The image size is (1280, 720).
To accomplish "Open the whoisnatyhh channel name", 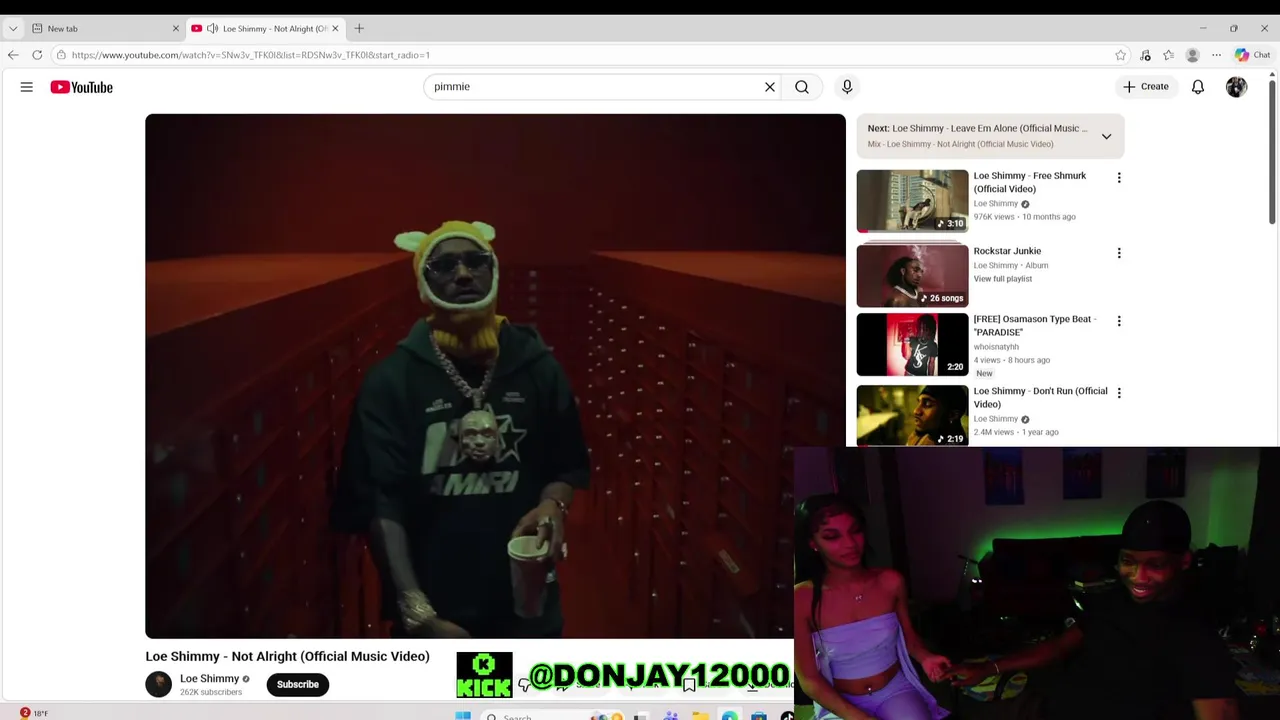I will tap(996, 347).
